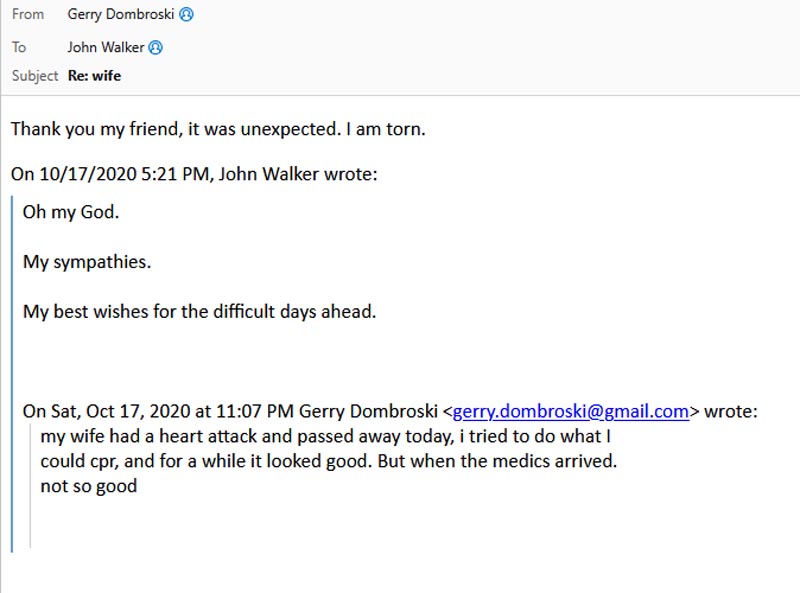Click the "Thank you my friend" reply line
This screenshot has width=800, height=593.
click(218, 129)
